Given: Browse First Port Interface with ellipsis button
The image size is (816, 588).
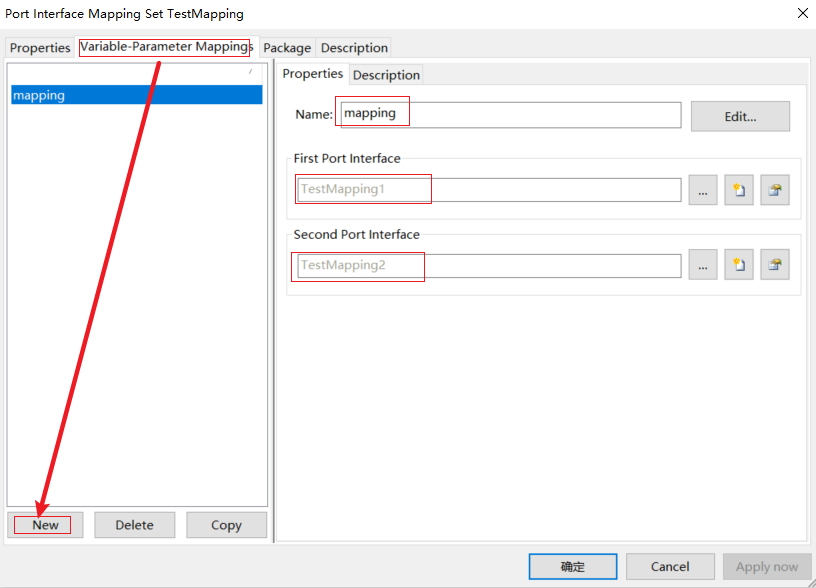Looking at the screenshot, I should (703, 189).
